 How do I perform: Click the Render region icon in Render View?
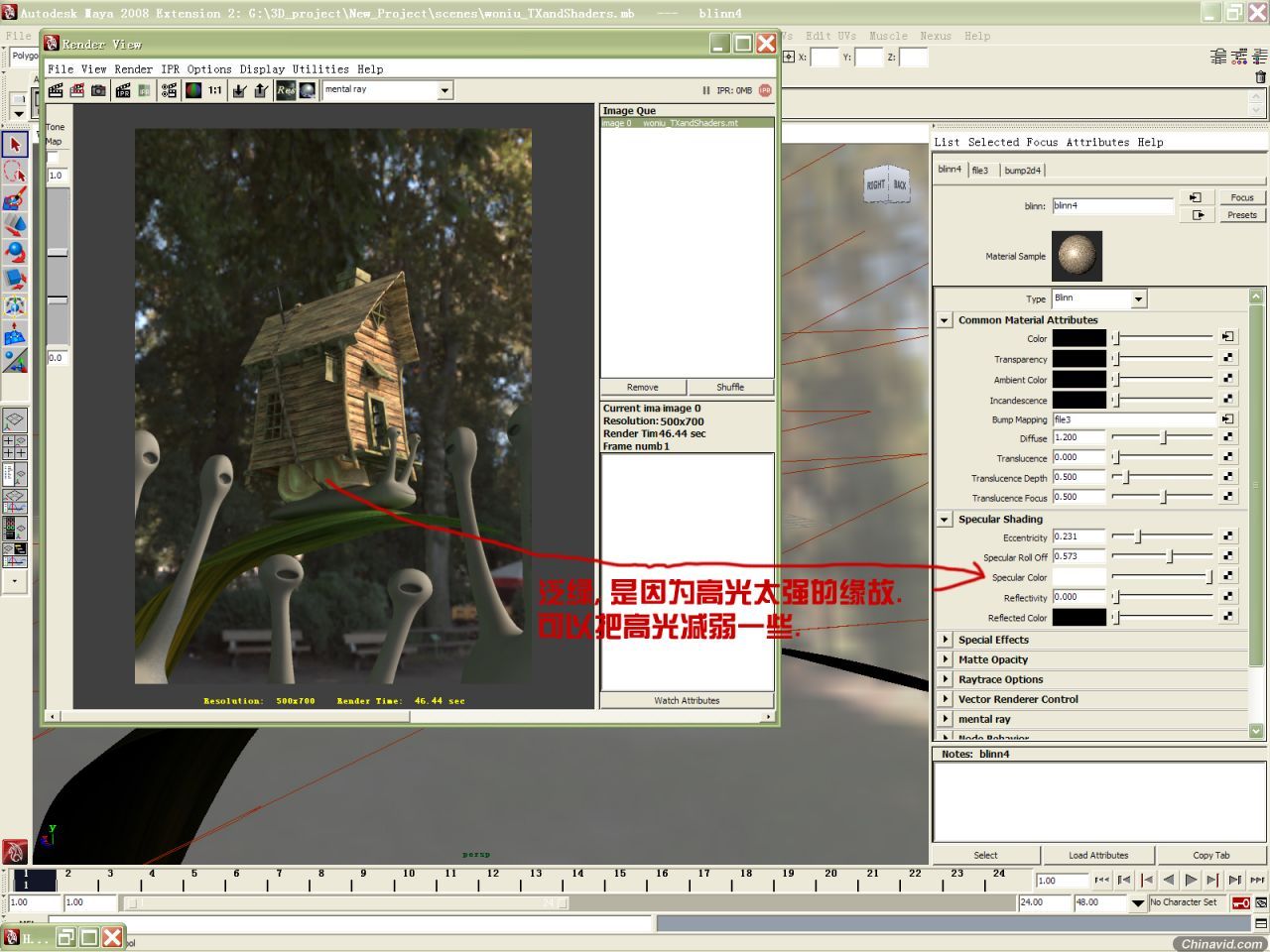coord(77,90)
